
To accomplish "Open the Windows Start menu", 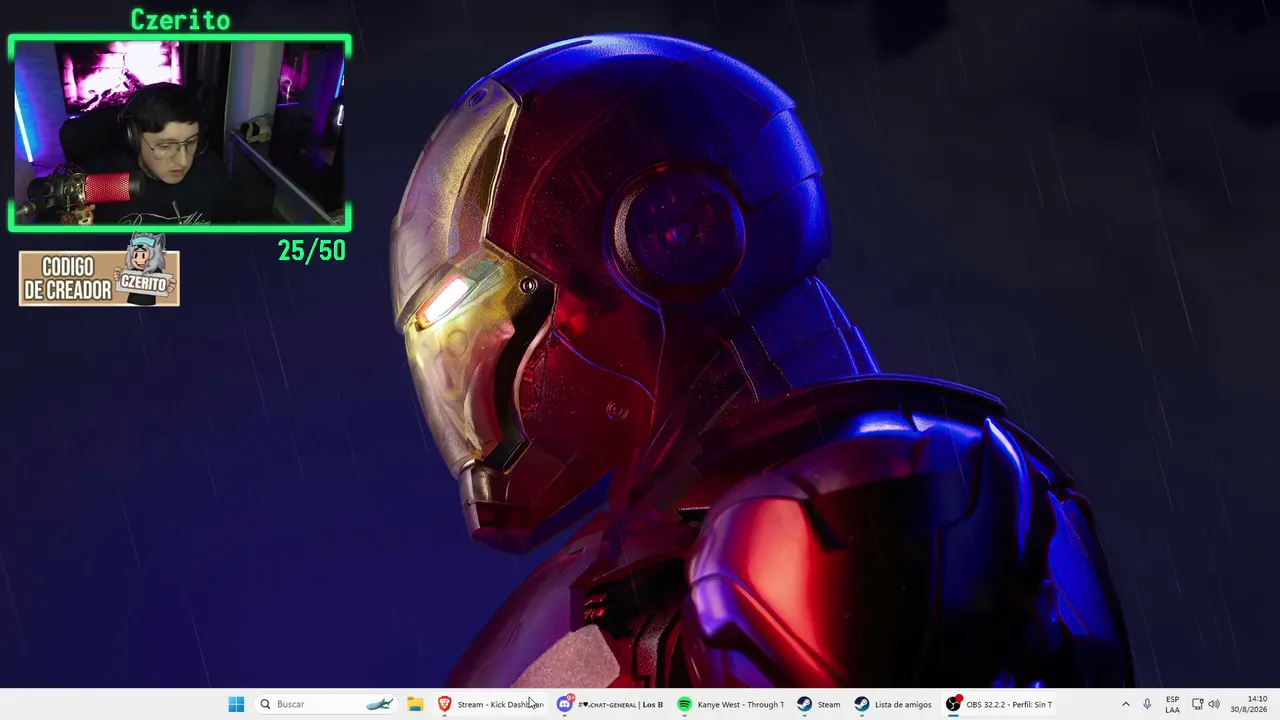I will coord(236,704).
